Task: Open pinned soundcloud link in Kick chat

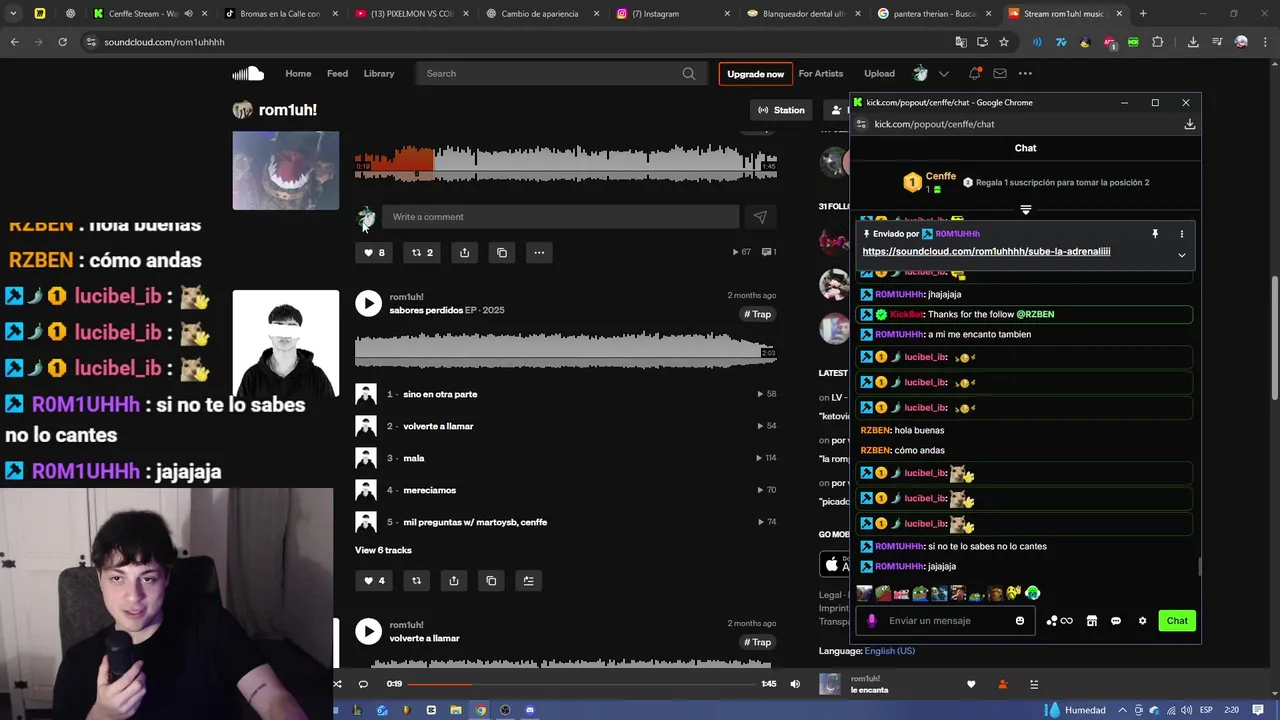Action: 986,252
